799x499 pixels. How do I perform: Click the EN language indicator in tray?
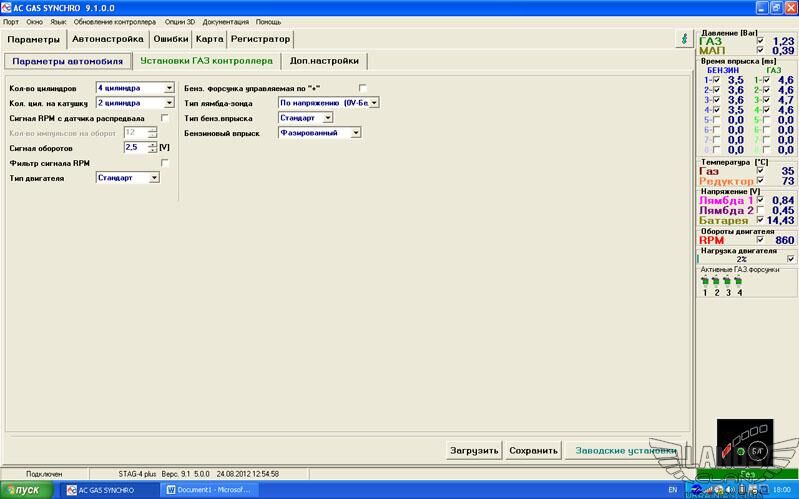672,490
